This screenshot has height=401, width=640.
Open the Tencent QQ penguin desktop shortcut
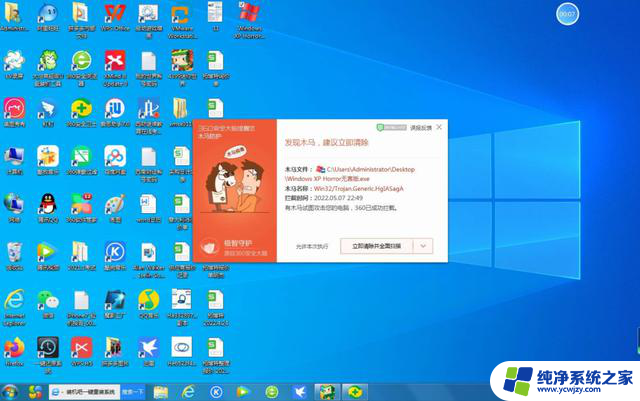tap(48, 208)
